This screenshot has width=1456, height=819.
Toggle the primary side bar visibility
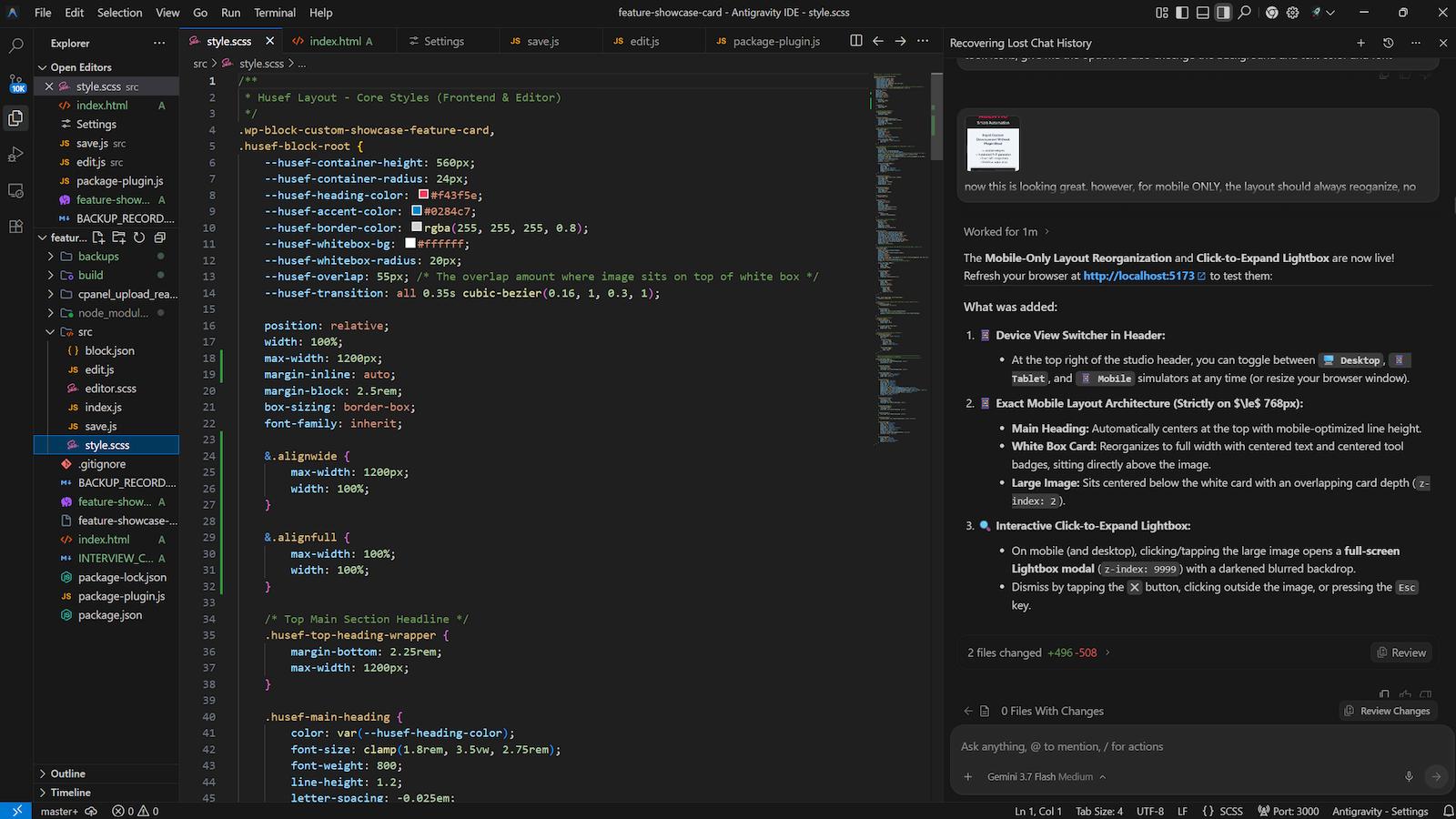[x=1182, y=13]
